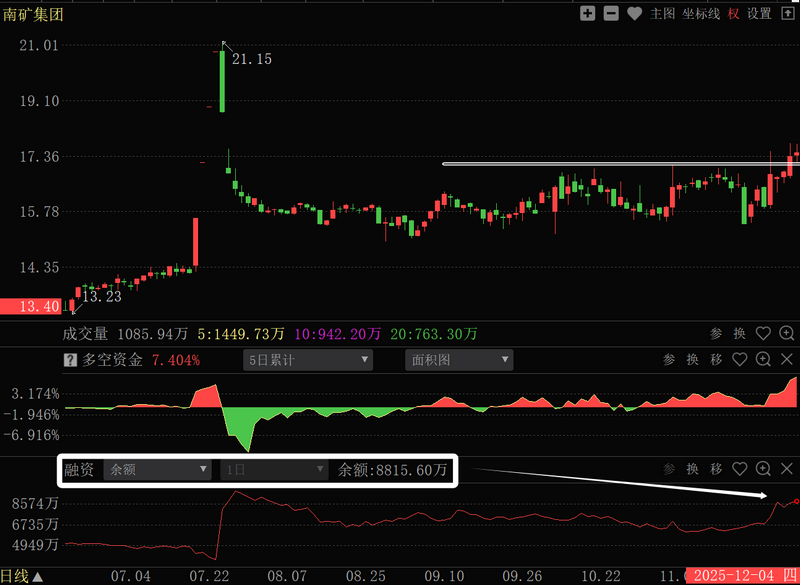
Task: Click magnifier icon in the 融资 panel
Action: click(x=763, y=468)
